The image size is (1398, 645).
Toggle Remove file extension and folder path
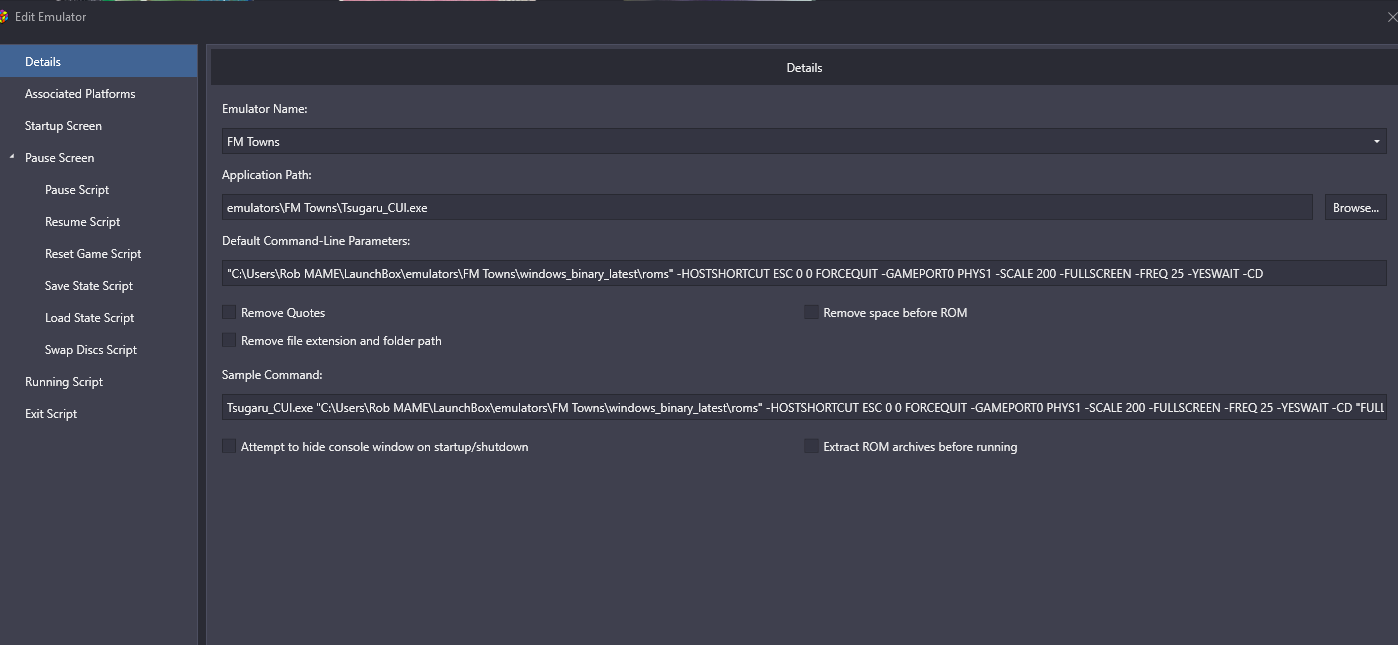click(x=229, y=340)
